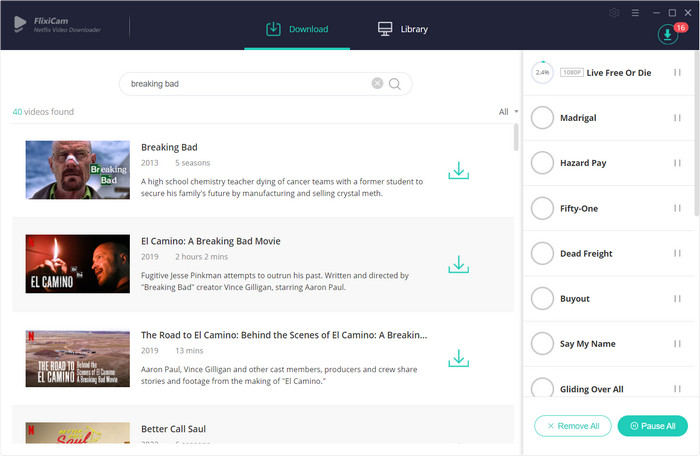This screenshot has width=700, height=456.
Task: Click the 1080P quality badge
Action: pyautogui.click(x=571, y=72)
